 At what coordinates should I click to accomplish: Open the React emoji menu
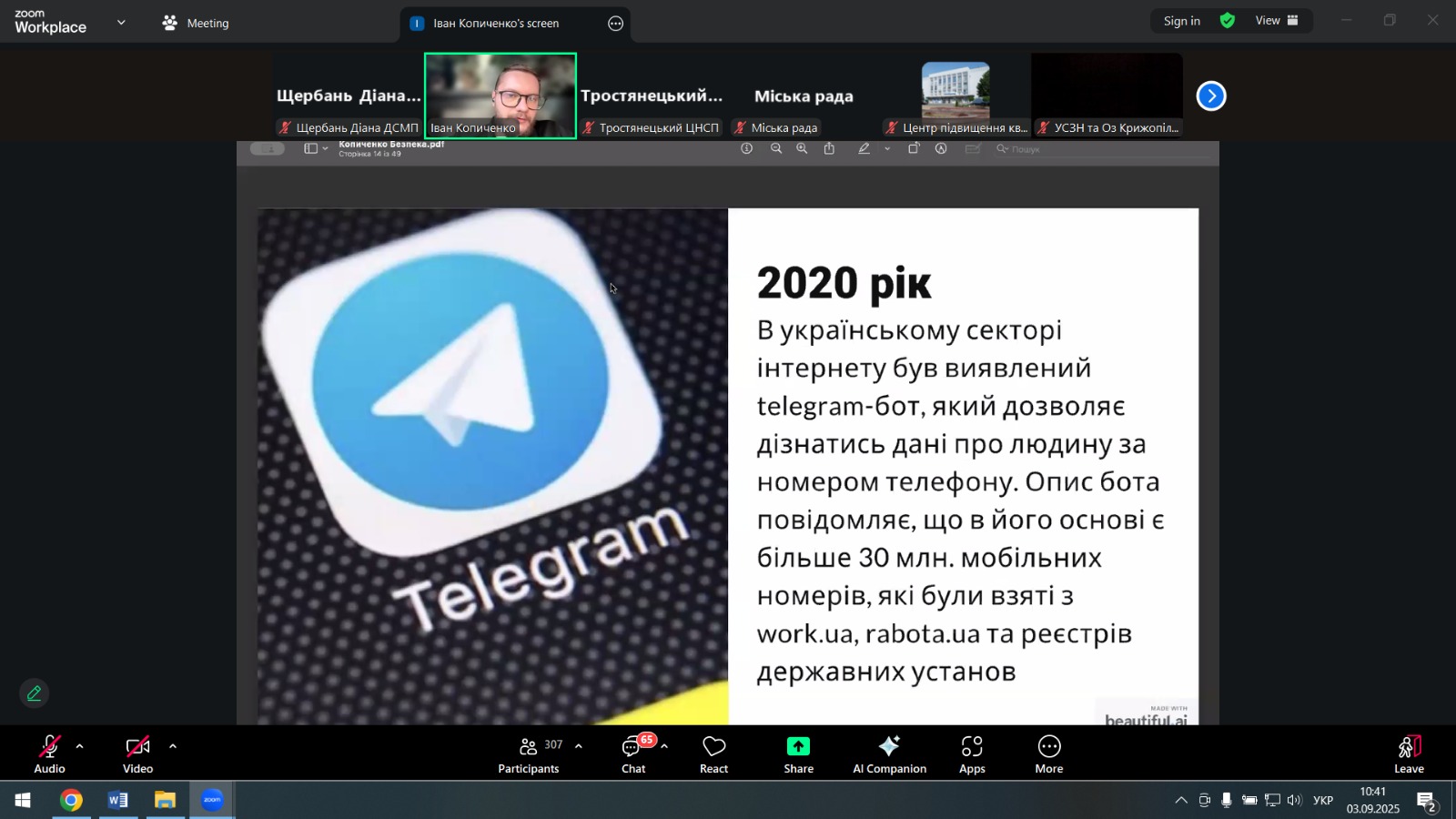click(713, 754)
